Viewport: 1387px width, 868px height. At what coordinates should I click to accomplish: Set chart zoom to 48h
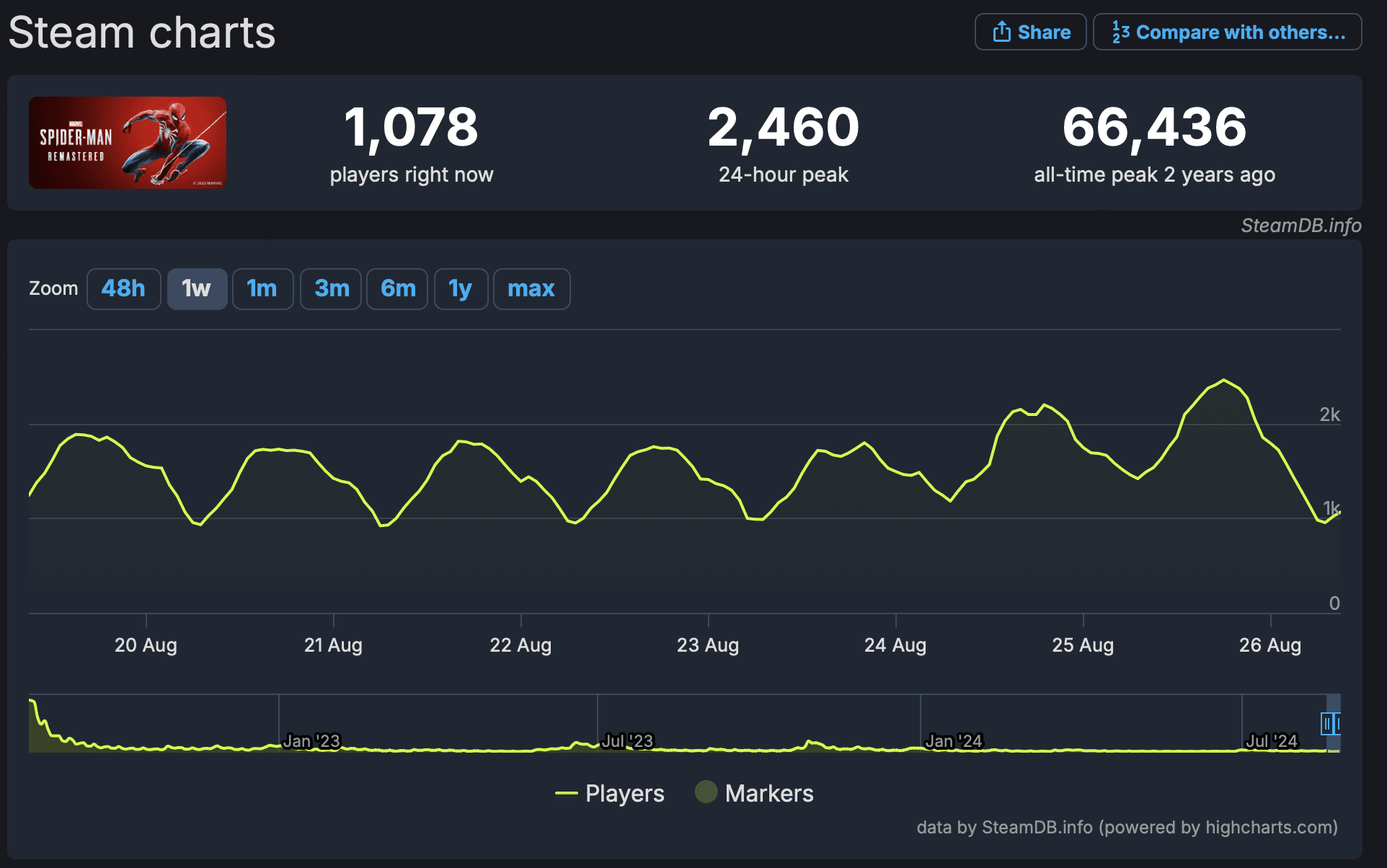click(123, 288)
